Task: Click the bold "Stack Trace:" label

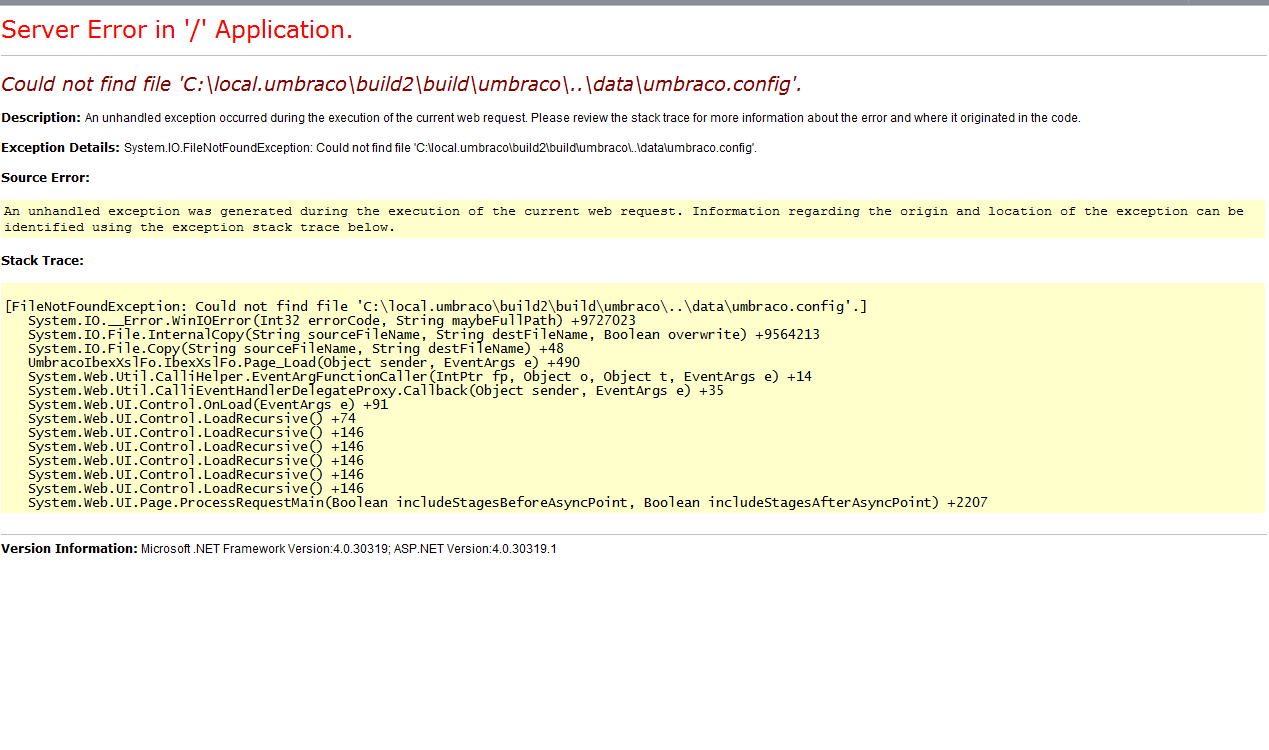Action: (x=43, y=261)
